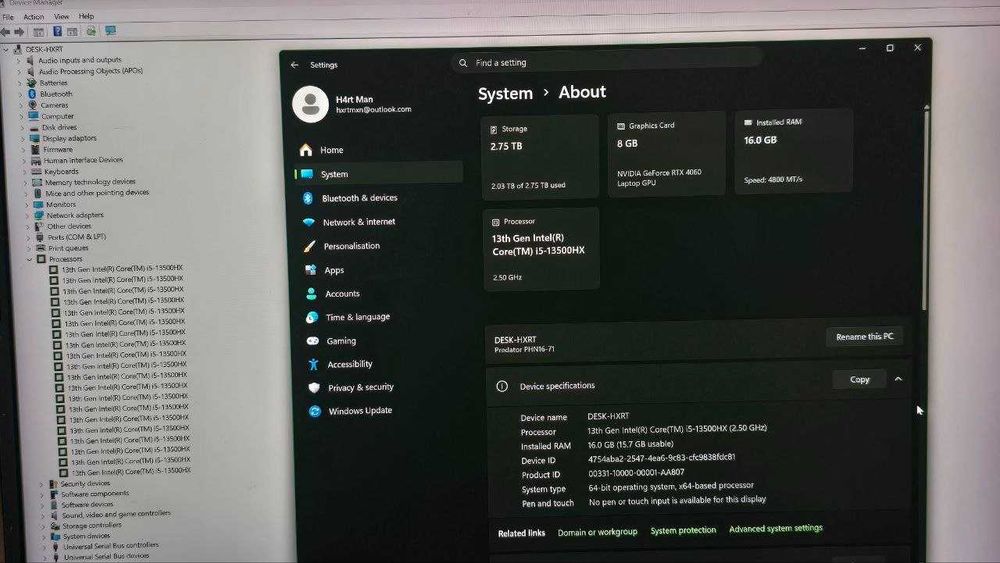Image resolution: width=1000 pixels, height=563 pixels.
Task: Open Time & language settings
Action: click(x=357, y=317)
